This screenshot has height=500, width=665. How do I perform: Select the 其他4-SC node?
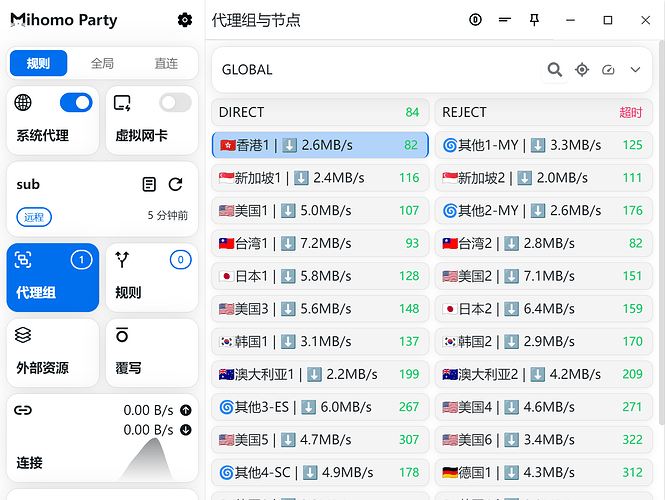tap(320, 472)
